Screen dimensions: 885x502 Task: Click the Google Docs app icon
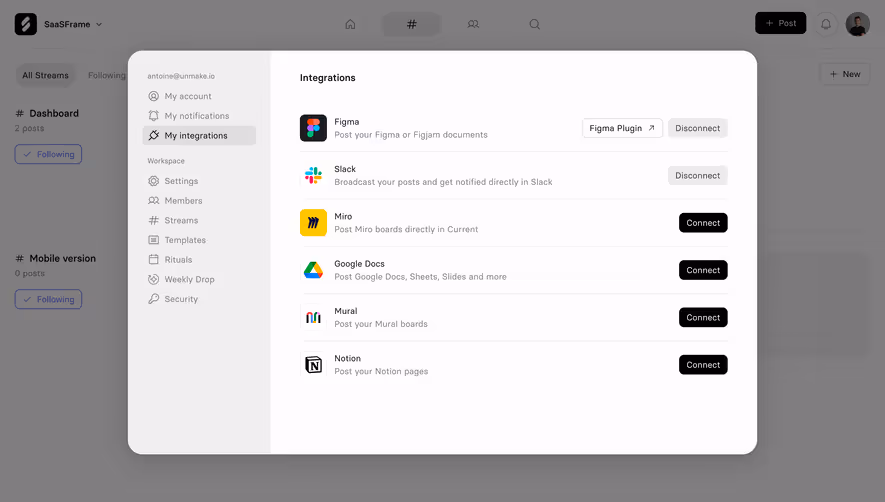tap(313, 270)
